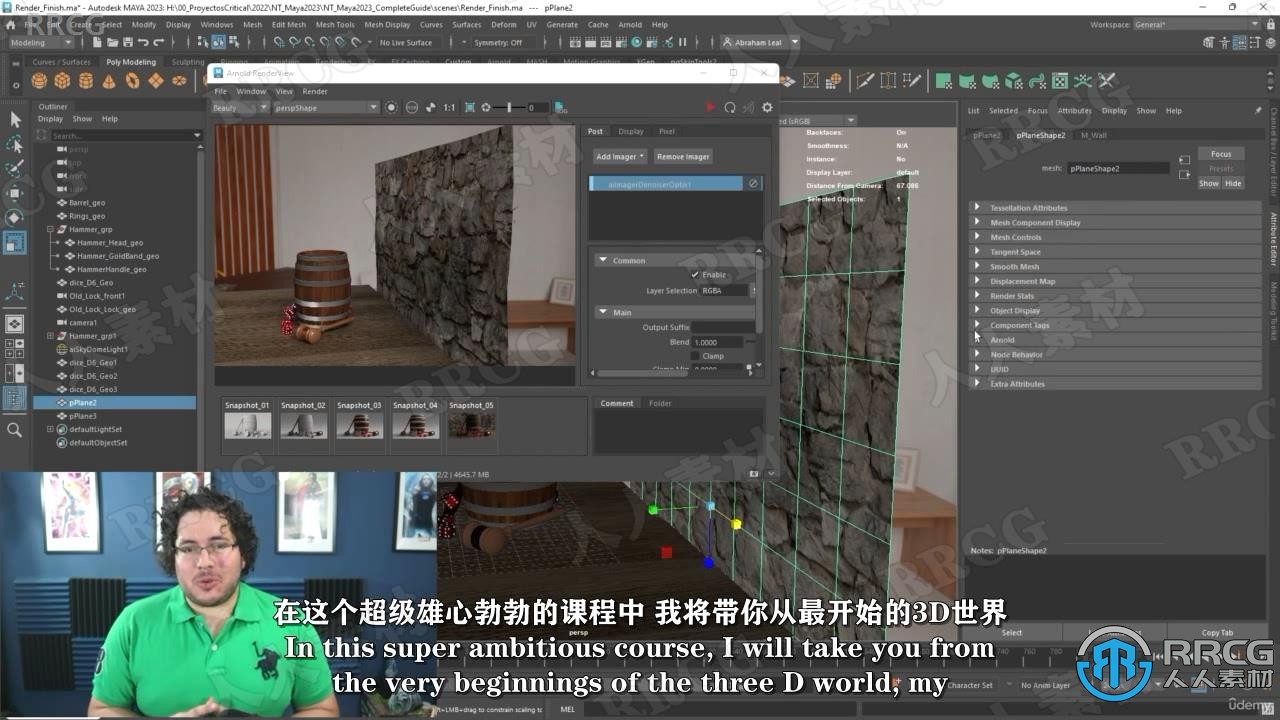Image resolution: width=1280 pixels, height=720 pixels.
Task: Create a polygon cube from shelf
Action: point(63,81)
